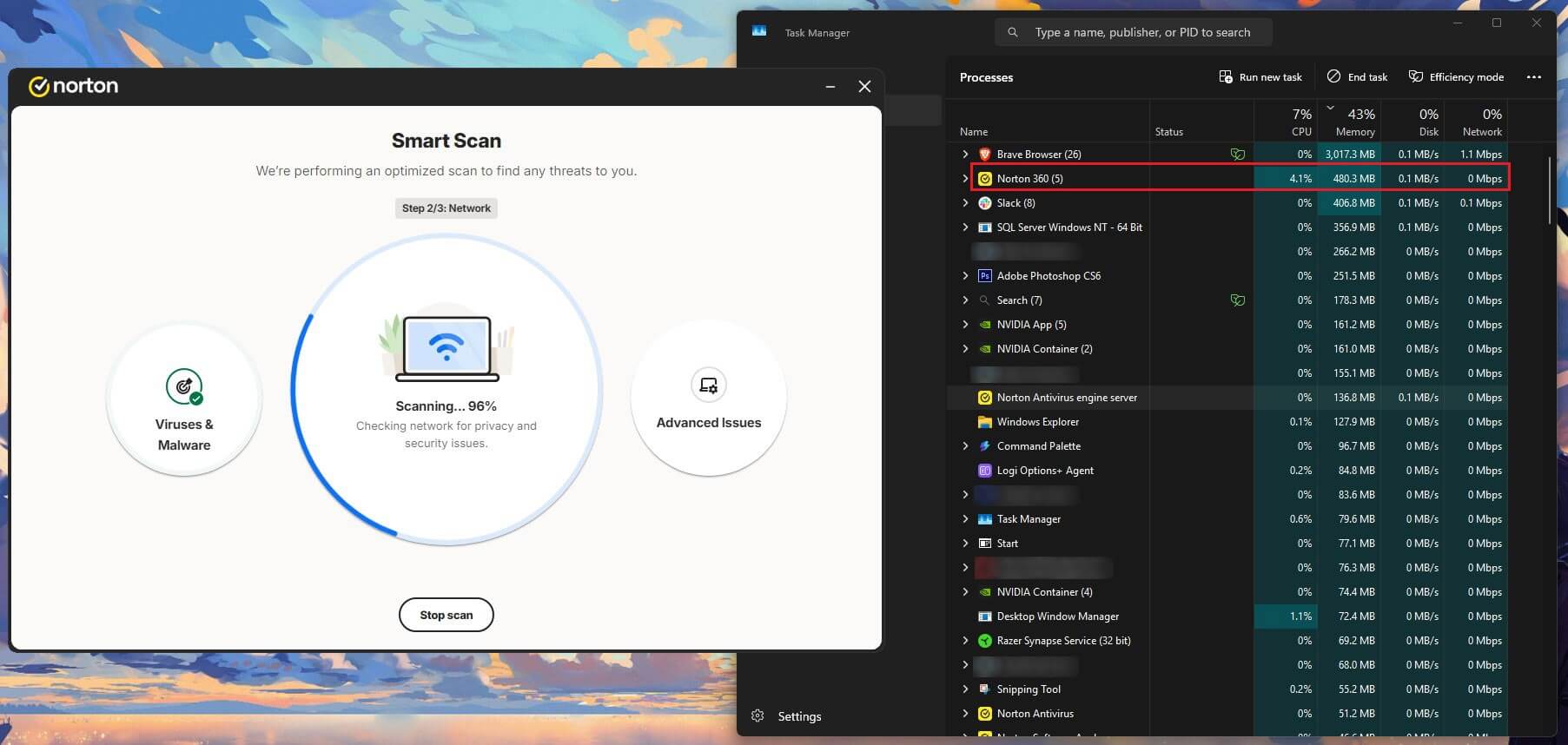The height and width of the screenshot is (745, 1568).
Task: Expand the Search (7) process group
Action: pos(965,300)
